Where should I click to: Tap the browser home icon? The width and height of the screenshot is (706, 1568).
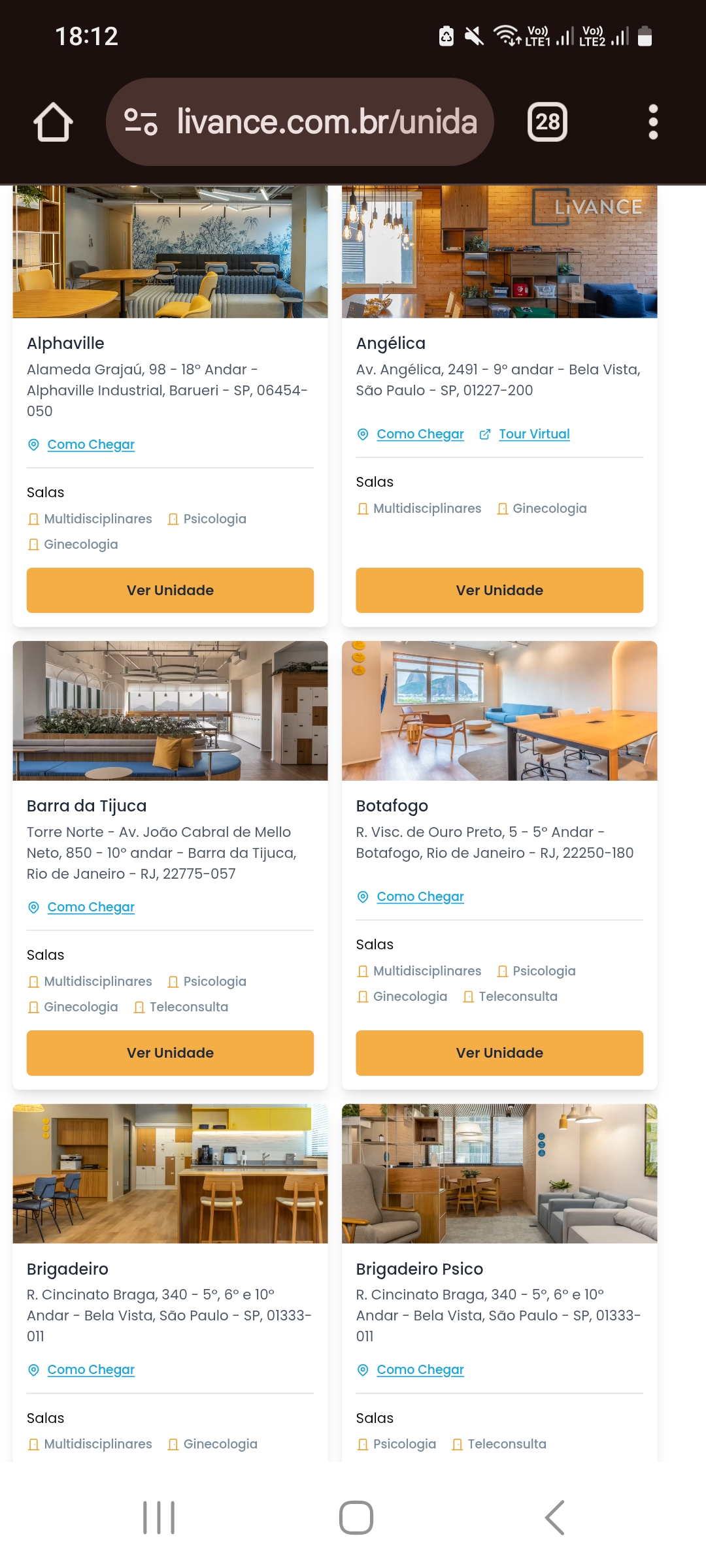pos(53,122)
